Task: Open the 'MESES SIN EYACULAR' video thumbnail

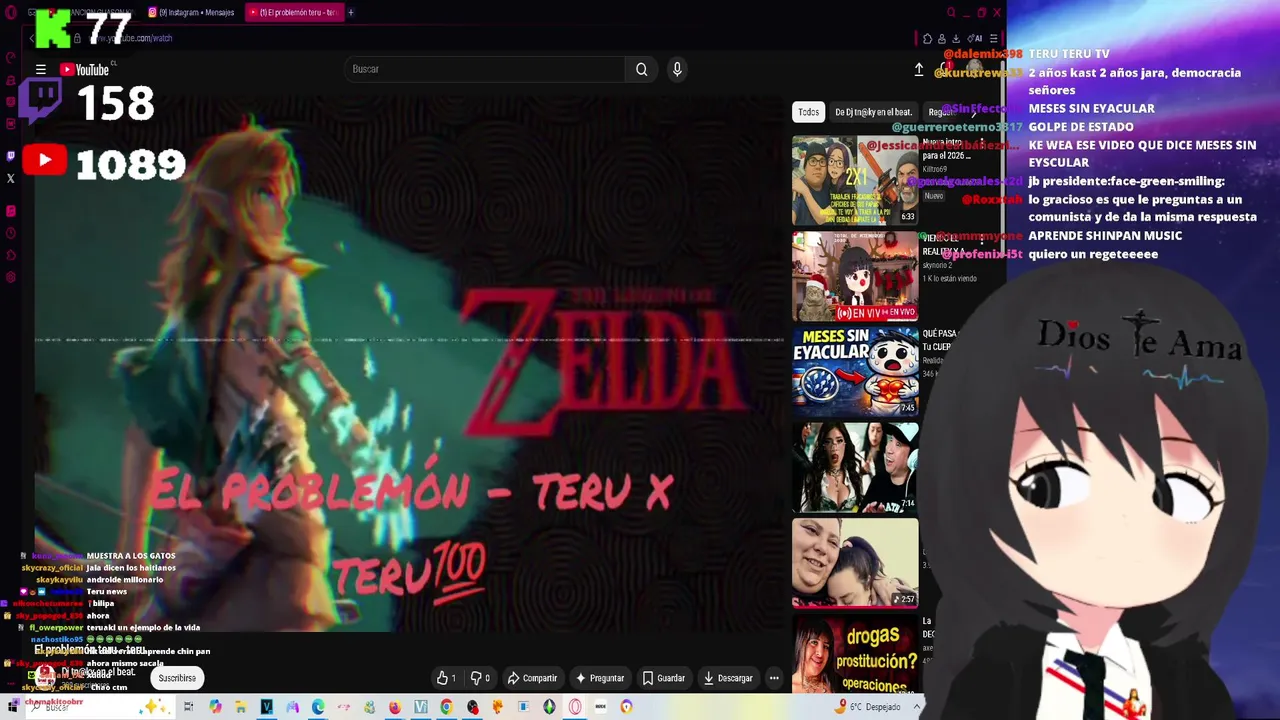Action: tap(855, 372)
